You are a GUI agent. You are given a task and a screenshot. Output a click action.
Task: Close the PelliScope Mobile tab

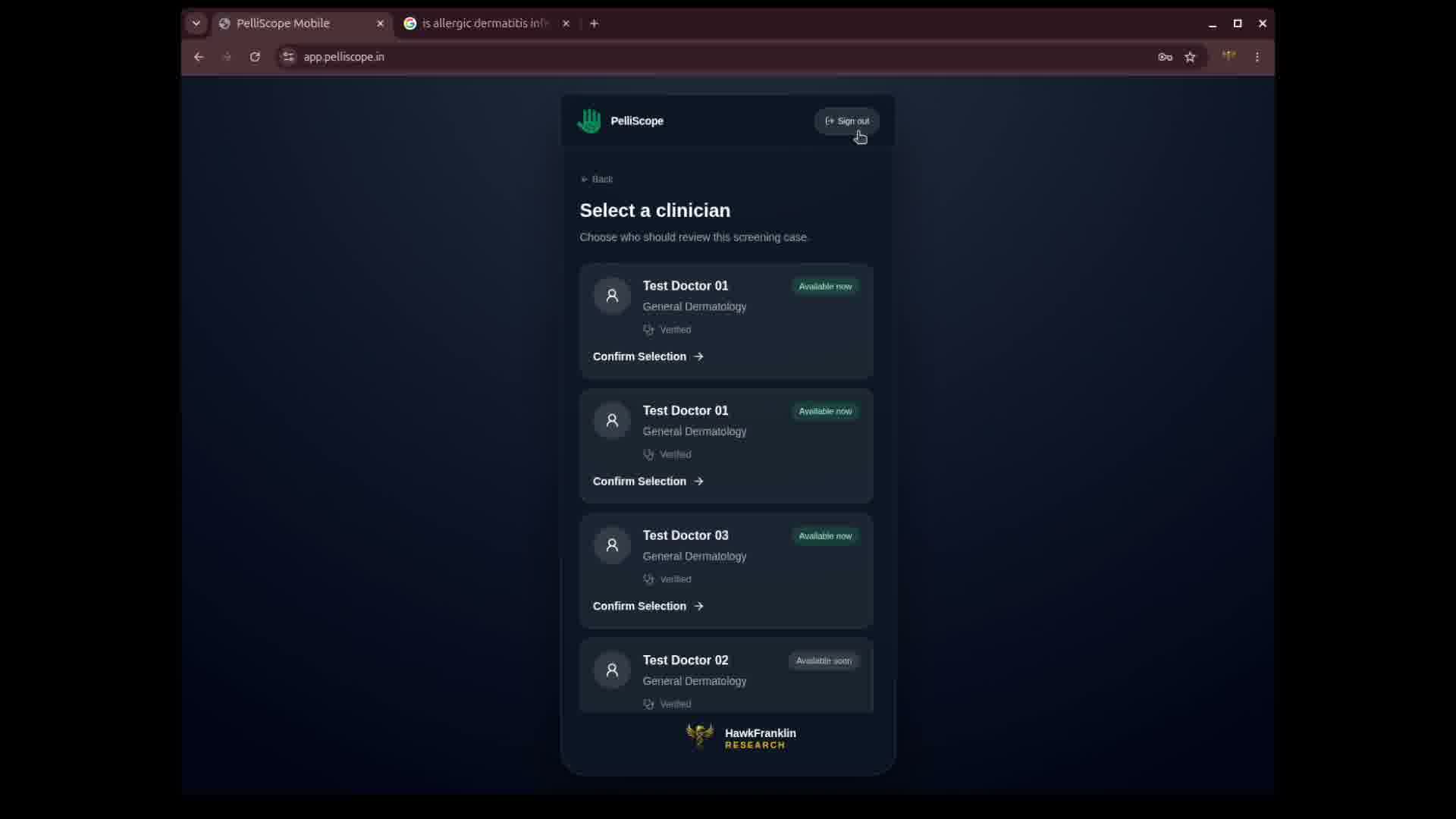(380, 24)
